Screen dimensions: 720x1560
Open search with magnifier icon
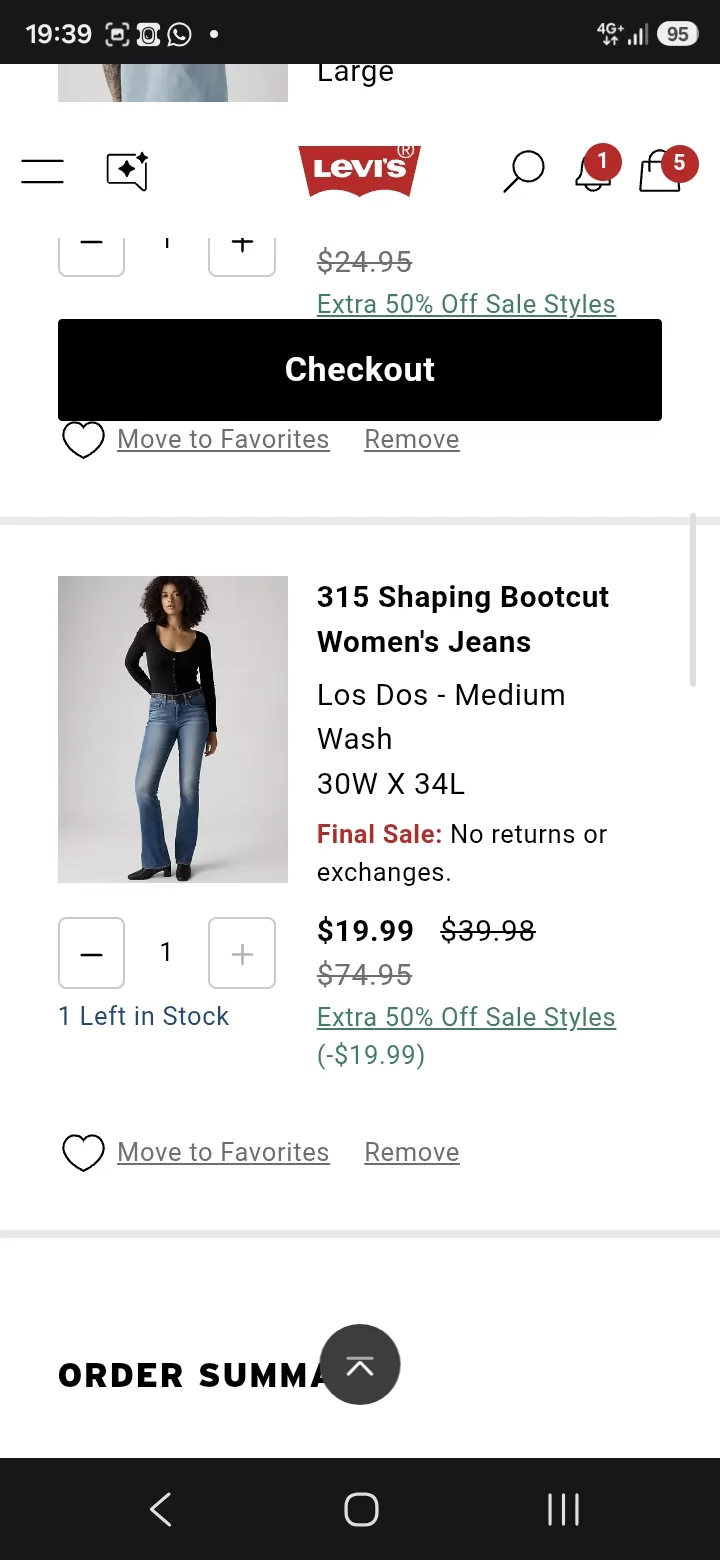(523, 171)
